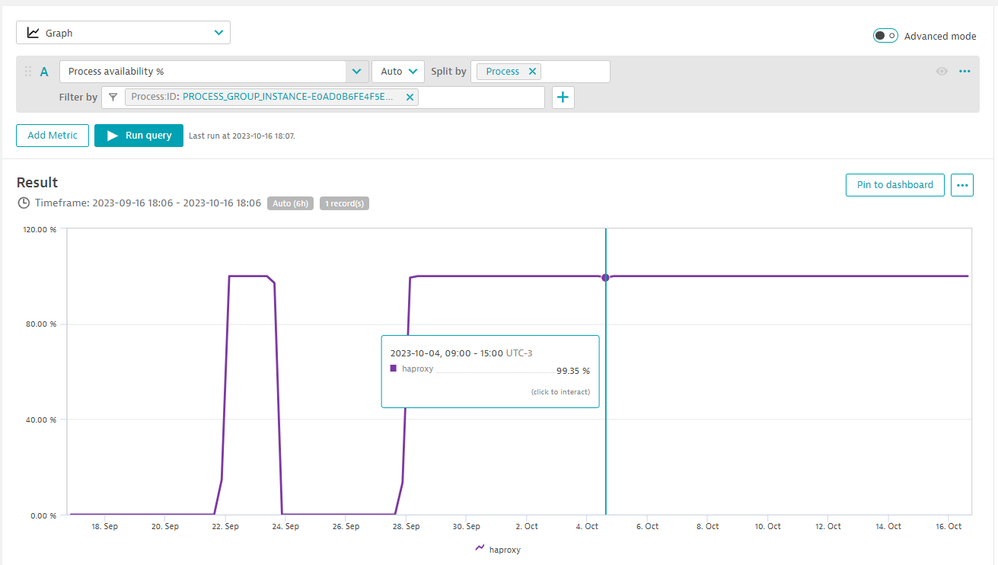998x565 pixels.
Task: Click the Split by input field
Action: [x=576, y=72]
